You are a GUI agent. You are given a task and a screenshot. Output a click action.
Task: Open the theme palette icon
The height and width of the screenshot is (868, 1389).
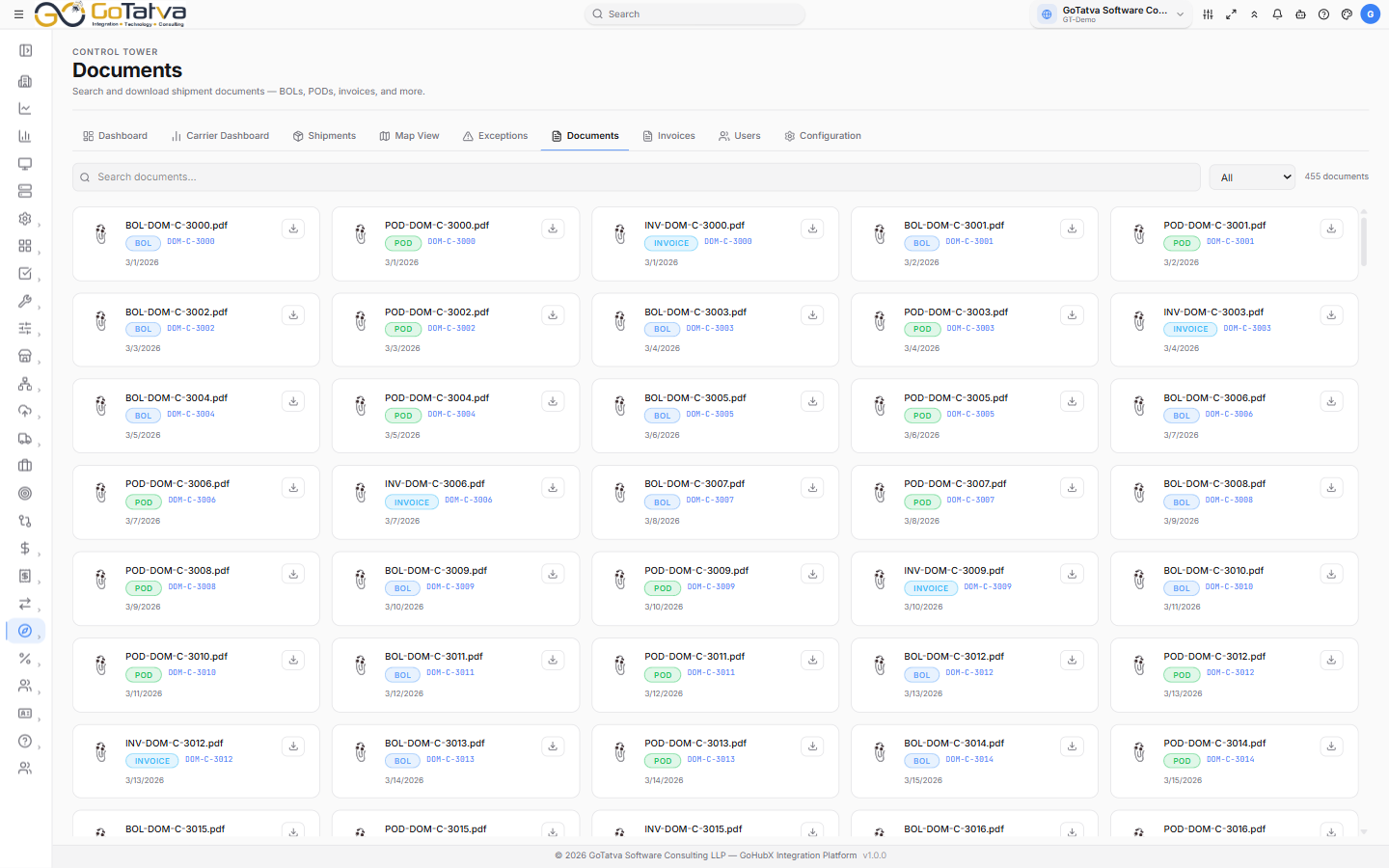click(x=1347, y=14)
